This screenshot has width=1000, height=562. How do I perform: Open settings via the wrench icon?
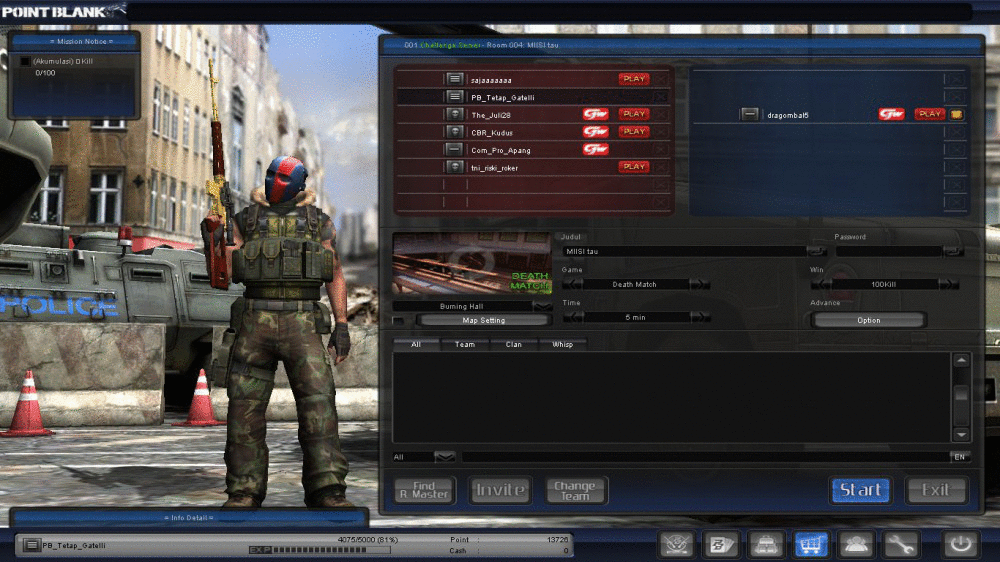tap(901, 545)
